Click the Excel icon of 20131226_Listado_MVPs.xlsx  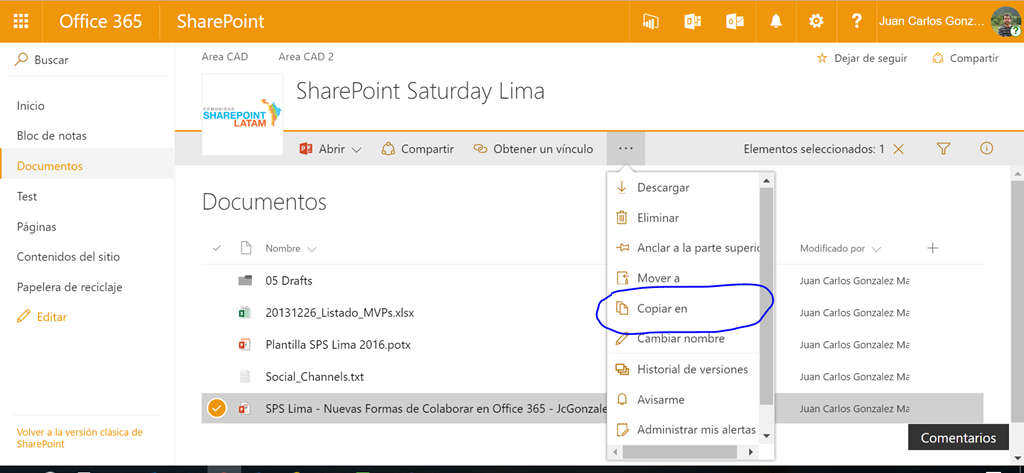tap(245, 312)
